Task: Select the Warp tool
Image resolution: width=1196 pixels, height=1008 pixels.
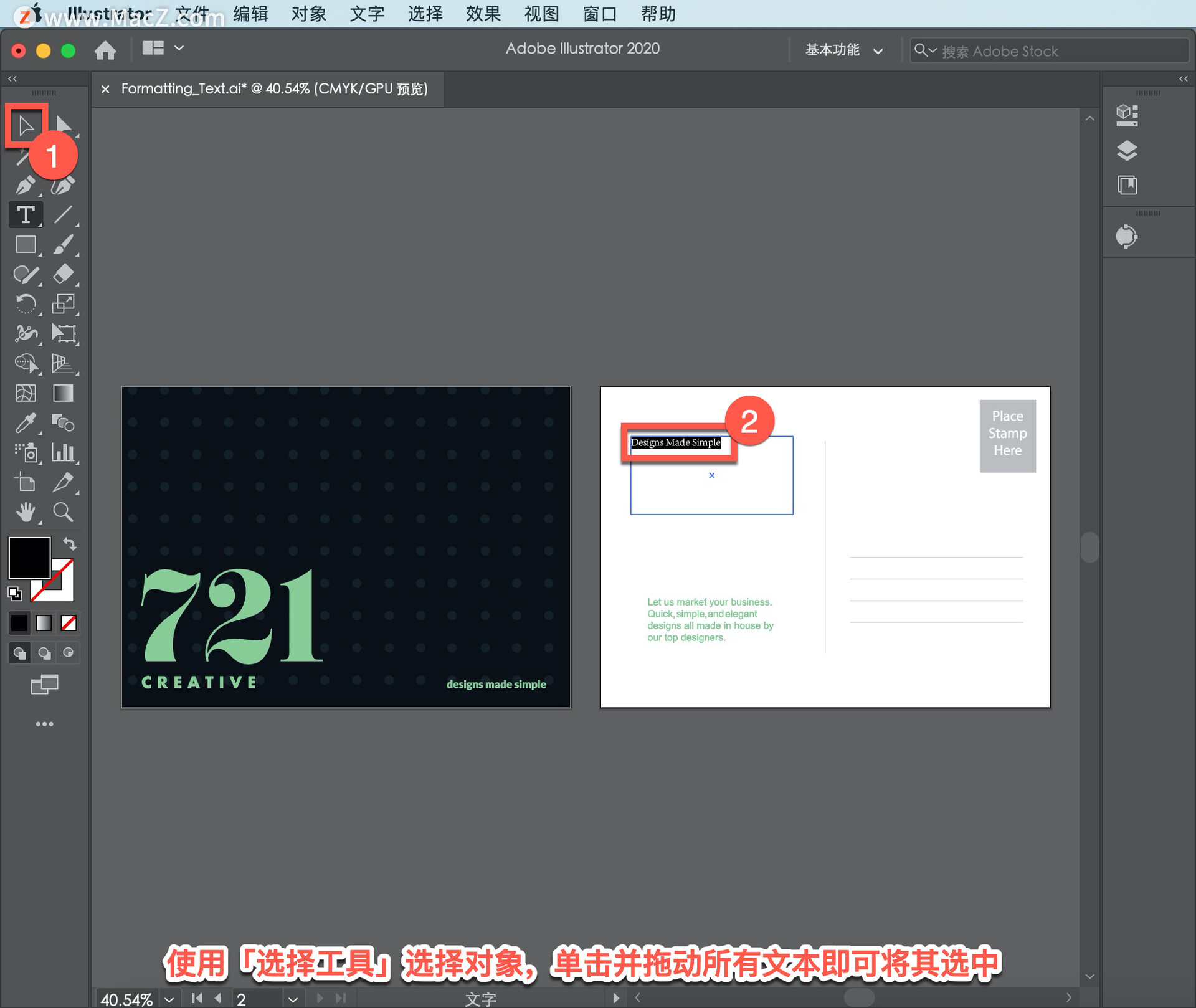Action: click(26, 333)
